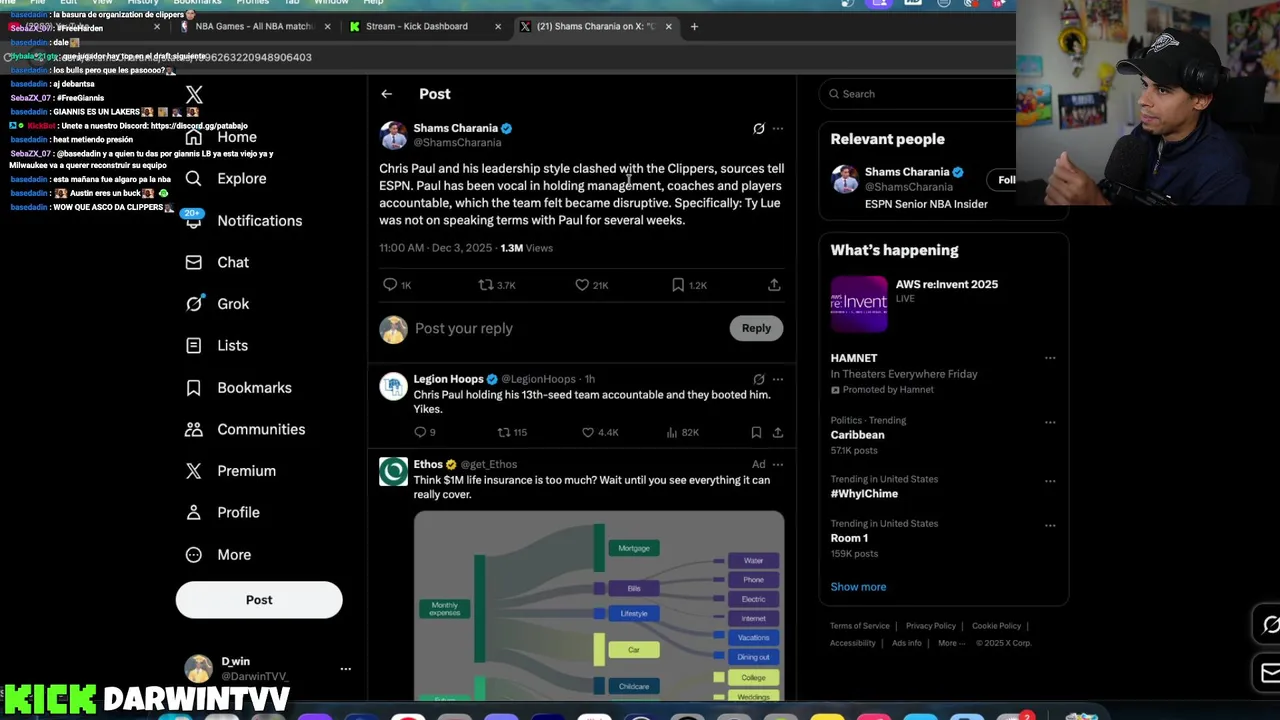The image size is (1280, 720).
Task: Click the white Post button
Action: (259, 600)
